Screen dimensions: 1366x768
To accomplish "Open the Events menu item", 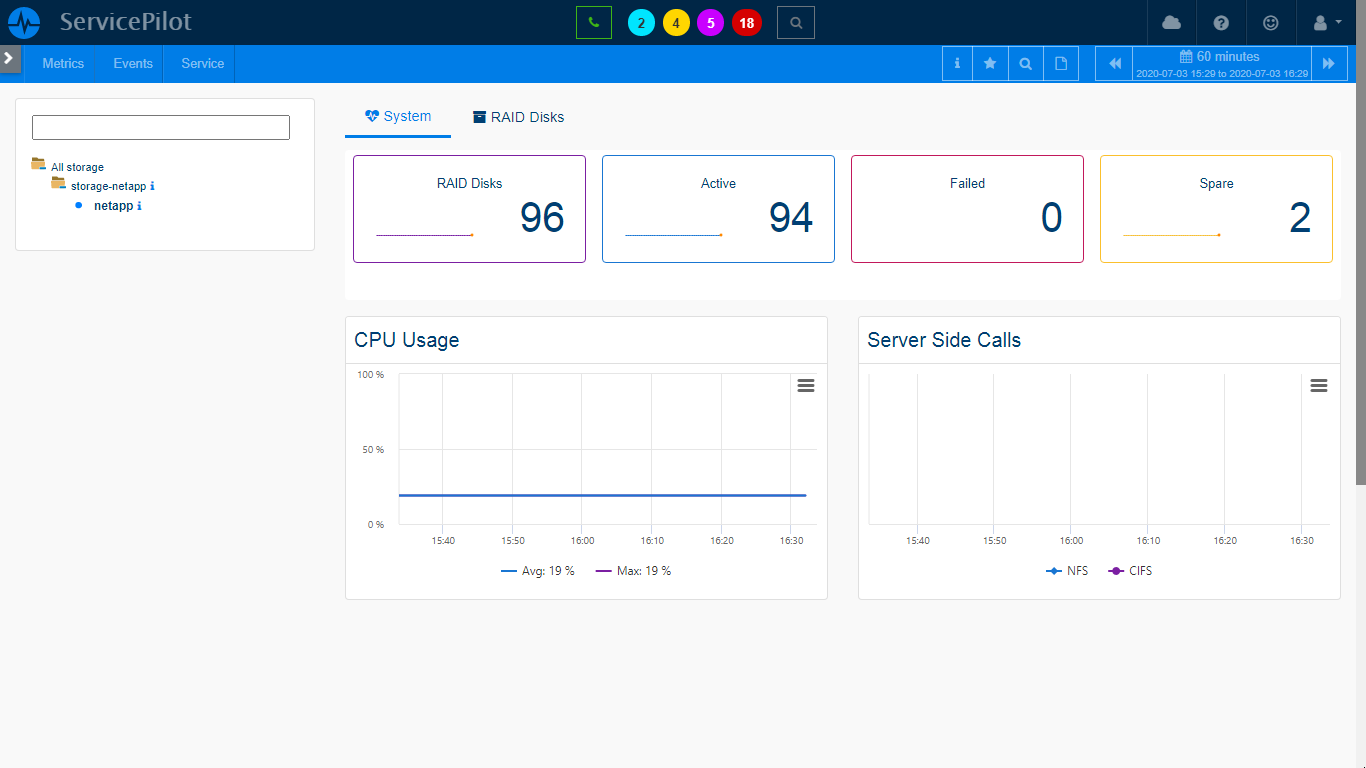I will (x=131, y=63).
